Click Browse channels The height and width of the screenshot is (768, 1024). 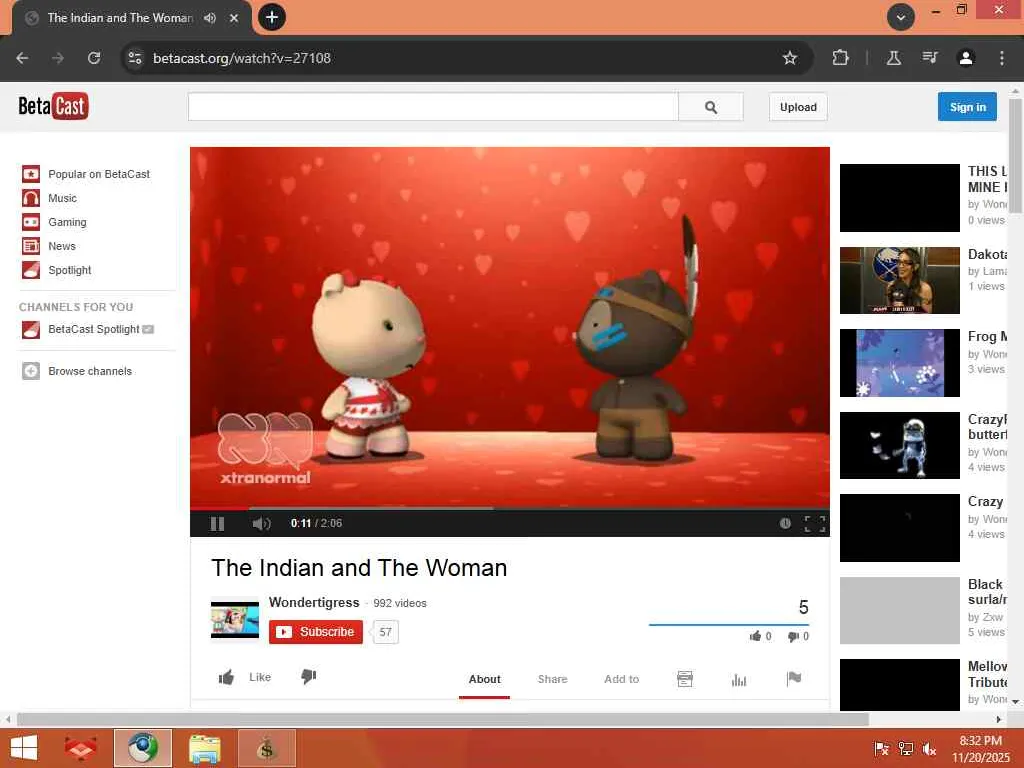pos(90,371)
